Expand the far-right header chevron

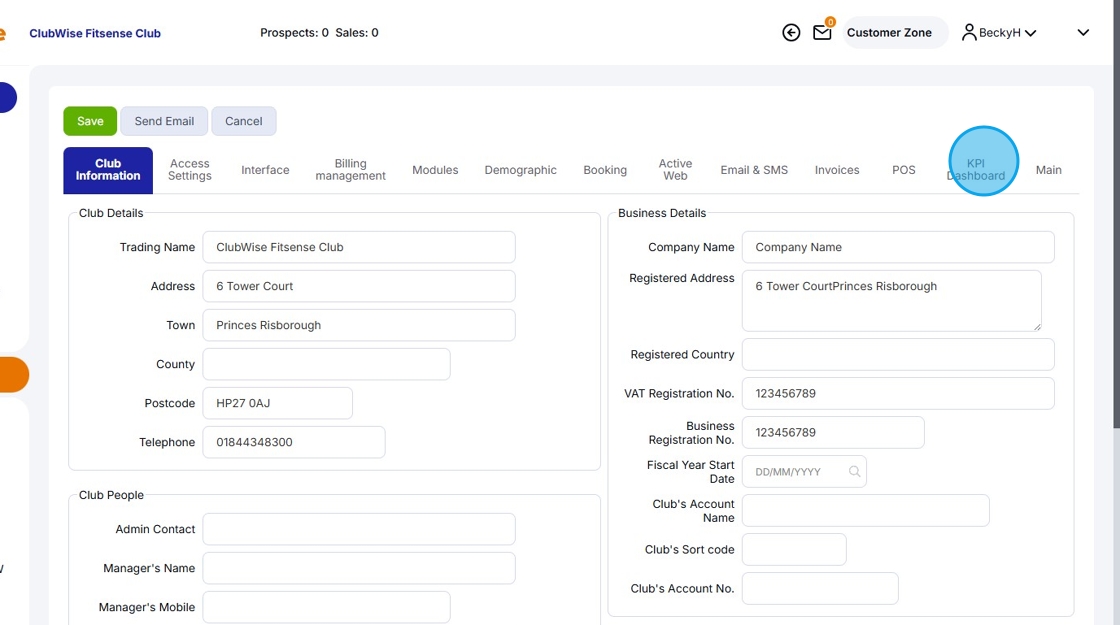pyautogui.click(x=1083, y=33)
